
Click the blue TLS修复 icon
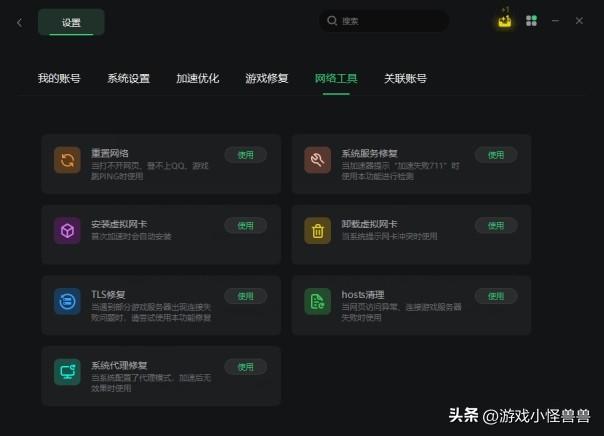(x=67, y=302)
